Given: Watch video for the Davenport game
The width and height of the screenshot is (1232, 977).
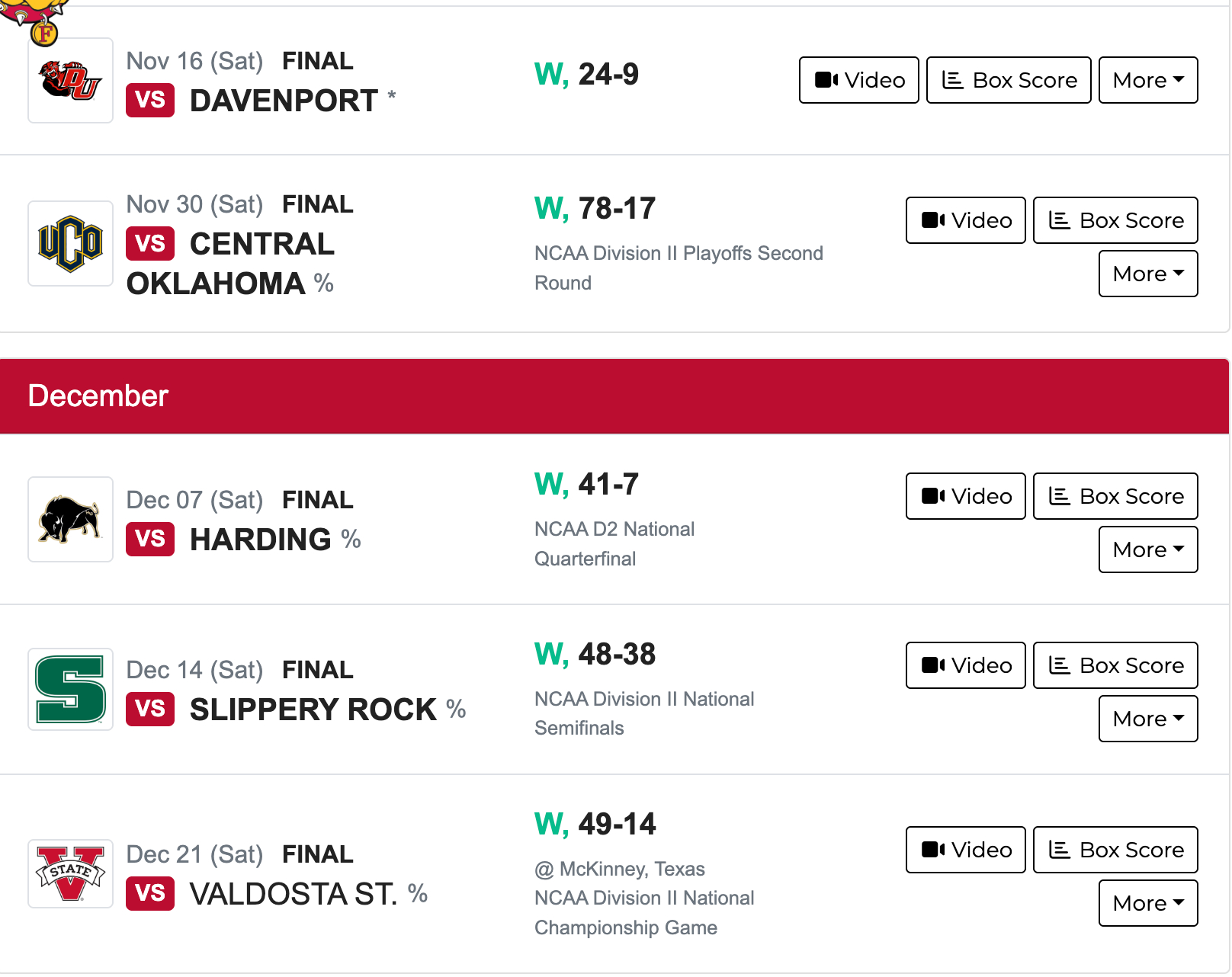Looking at the screenshot, I should pyautogui.click(x=858, y=80).
